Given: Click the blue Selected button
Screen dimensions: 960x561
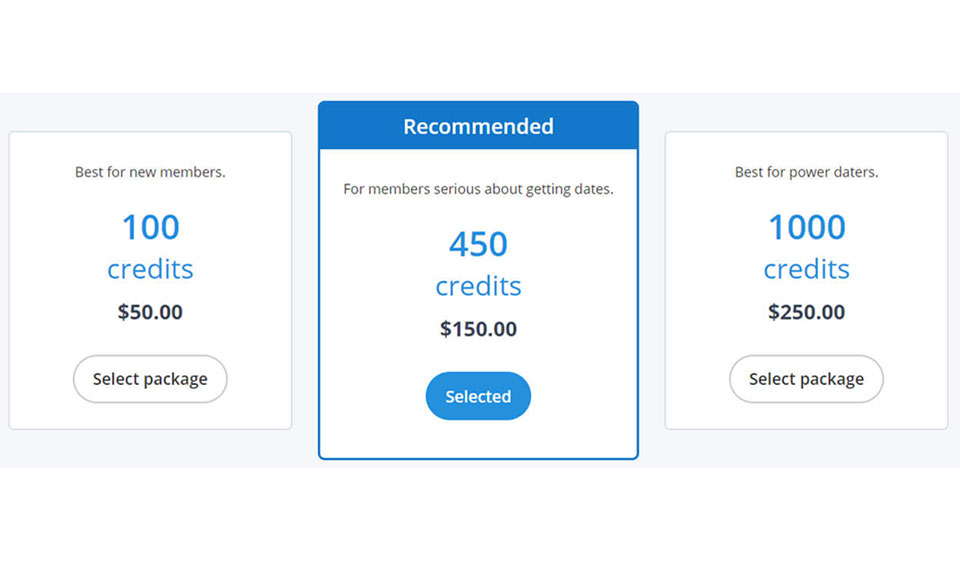Looking at the screenshot, I should [x=478, y=396].
